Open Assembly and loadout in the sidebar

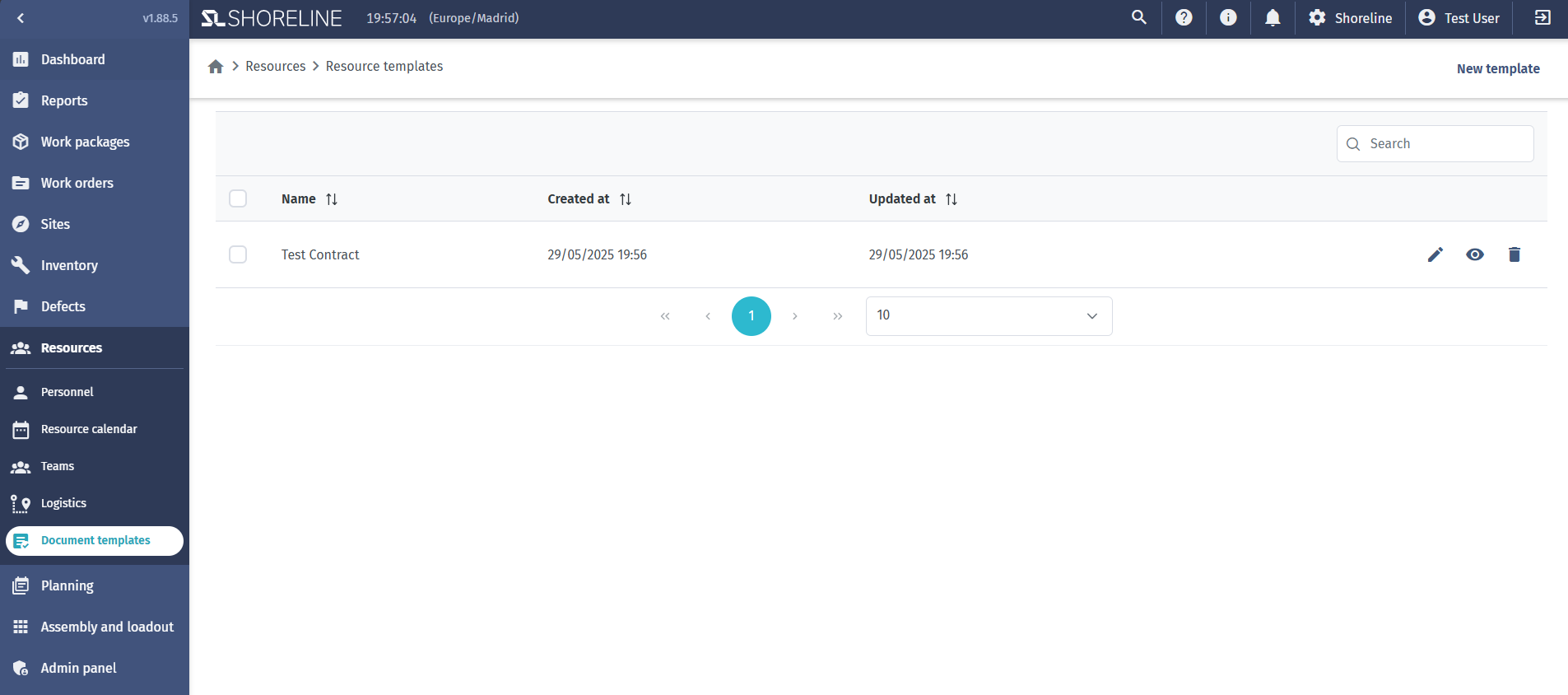point(95,627)
